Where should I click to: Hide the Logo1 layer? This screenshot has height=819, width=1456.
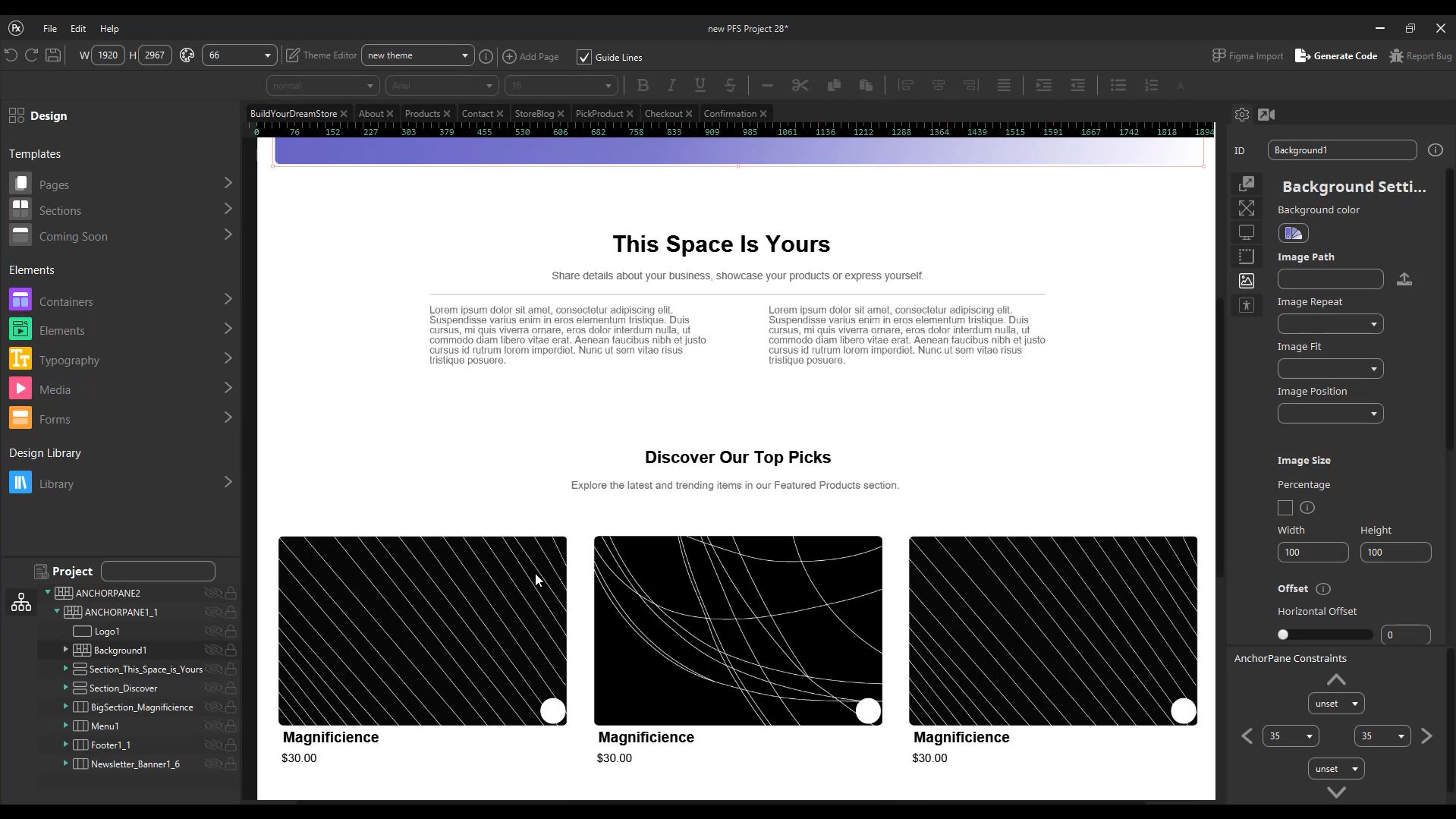[213, 631]
